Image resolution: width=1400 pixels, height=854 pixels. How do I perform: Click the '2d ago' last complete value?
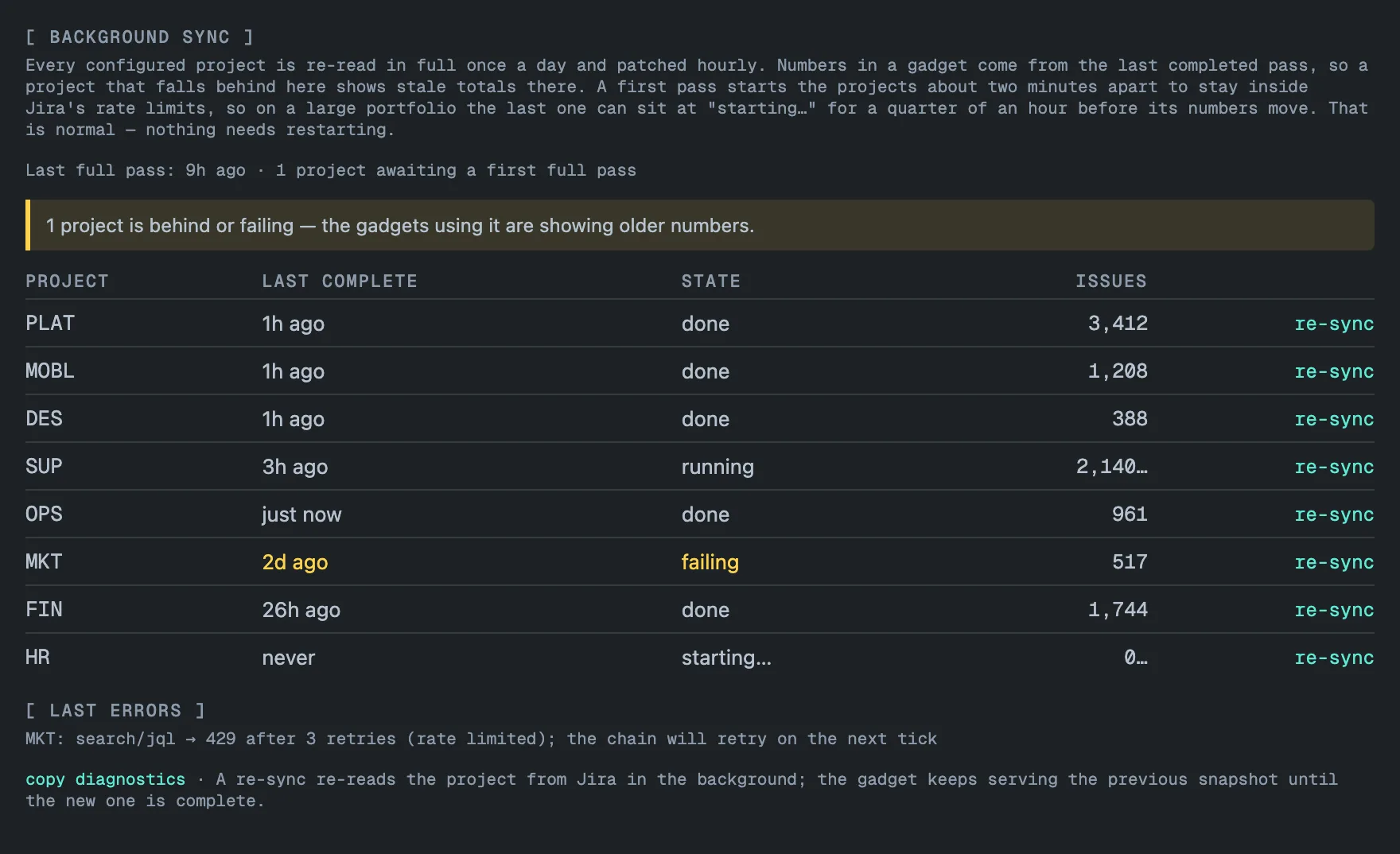295,562
